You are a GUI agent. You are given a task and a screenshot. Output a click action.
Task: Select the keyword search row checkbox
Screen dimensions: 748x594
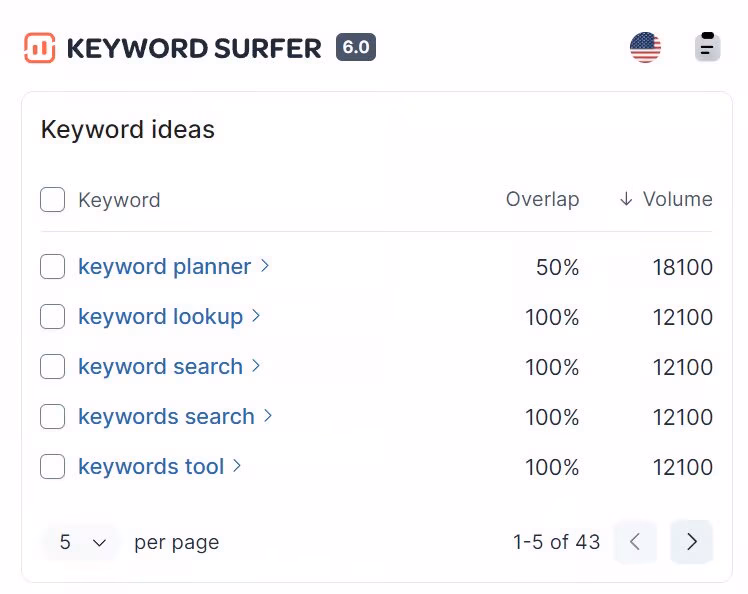coord(52,367)
